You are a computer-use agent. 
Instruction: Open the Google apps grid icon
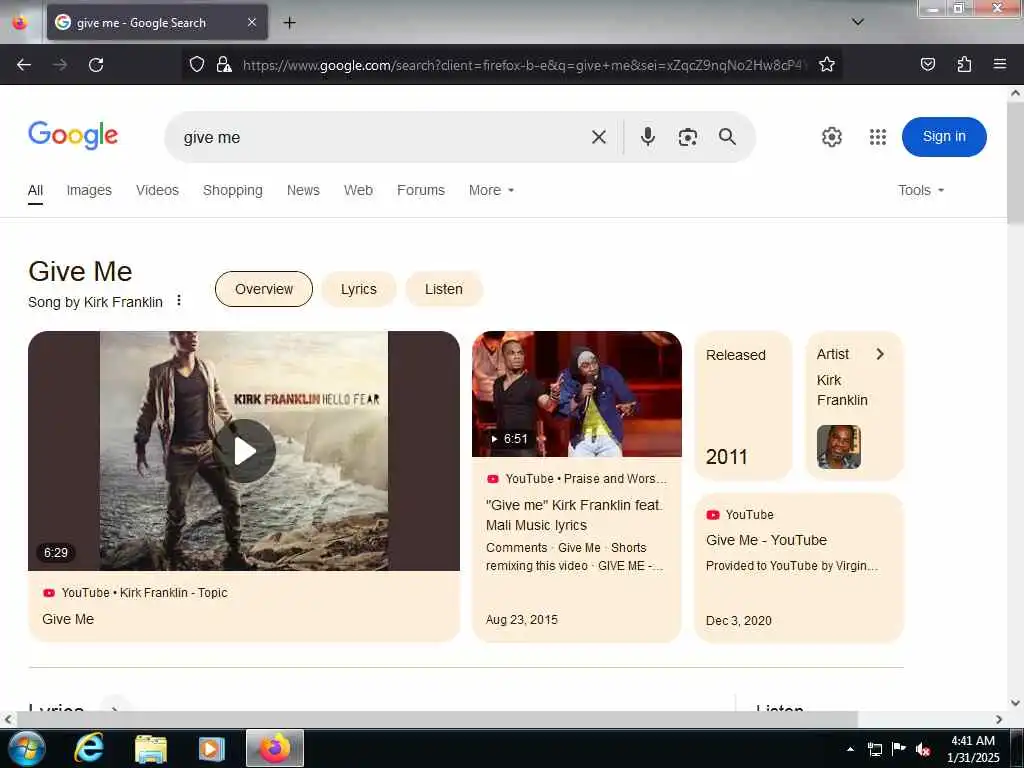pos(878,137)
